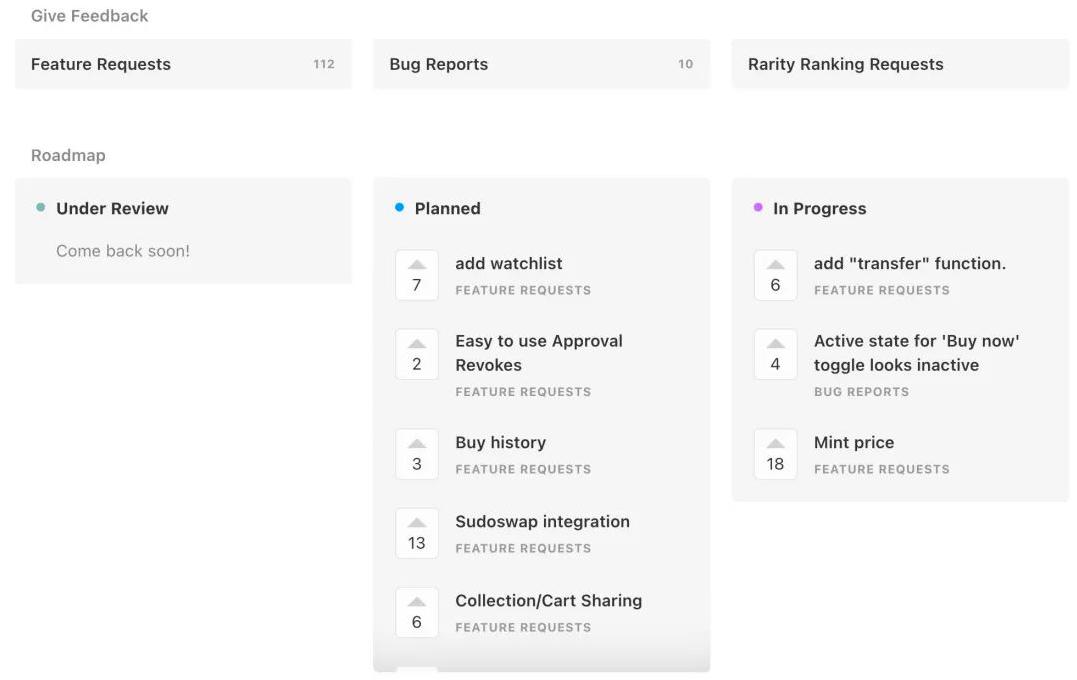Open the 'add watchlist' post title
Viewport: 1077px width, 680px height.
coord(508,264)
